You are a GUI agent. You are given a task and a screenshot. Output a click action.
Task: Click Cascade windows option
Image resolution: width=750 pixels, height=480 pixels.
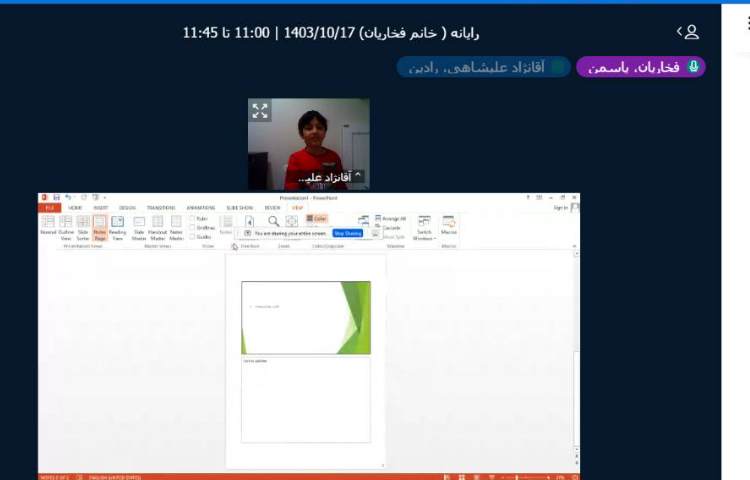point(388,228)
